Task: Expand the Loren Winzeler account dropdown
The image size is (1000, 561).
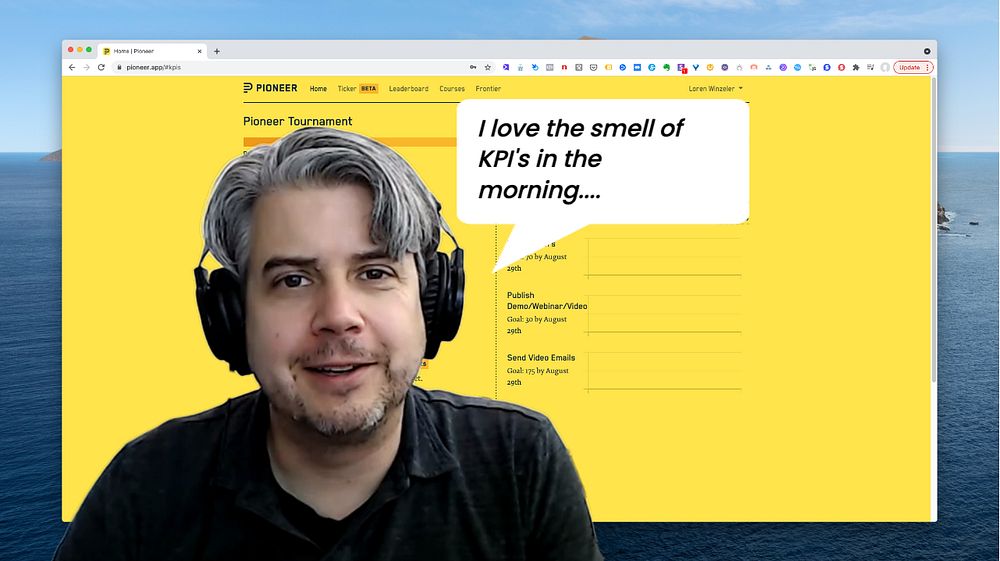Action: [716, 89]
